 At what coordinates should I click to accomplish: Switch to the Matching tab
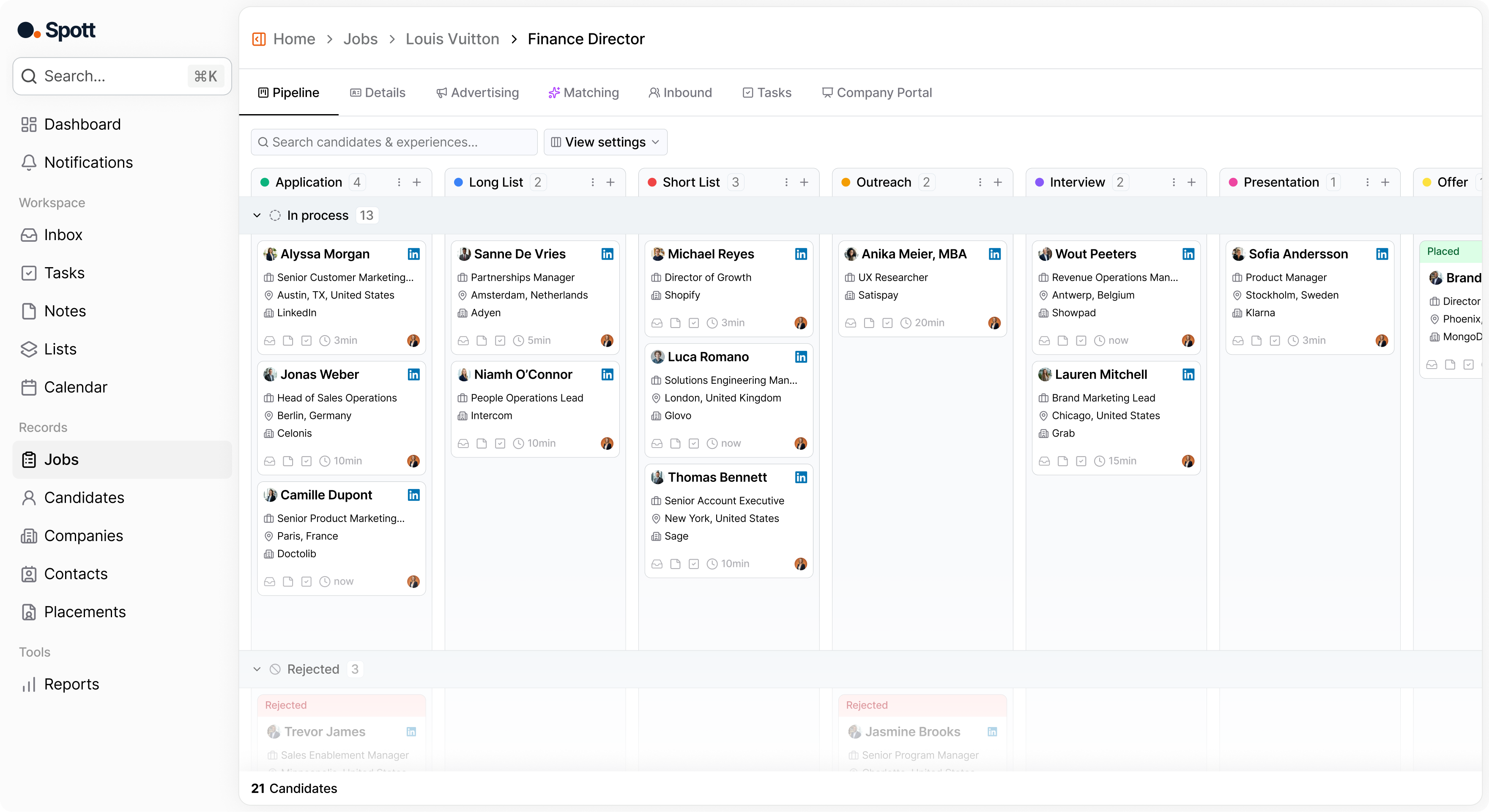[583, 93]
